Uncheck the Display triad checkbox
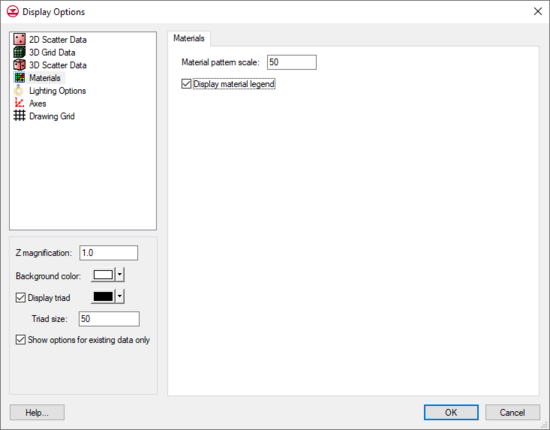Viewport: 550px width, 430px height. tap(21, 297)
